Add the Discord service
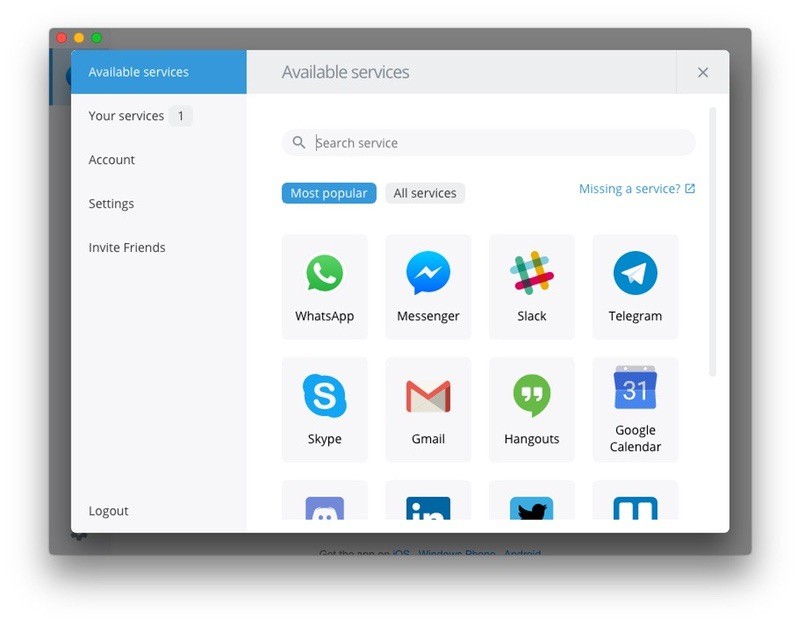This screenshot has width=800, height=625. click(x=324, y=501)
